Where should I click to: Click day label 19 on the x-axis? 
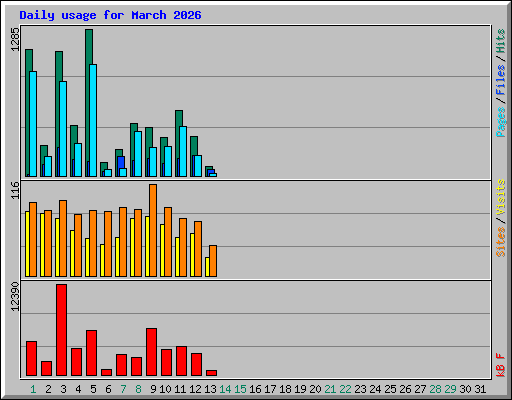(300, 389)
